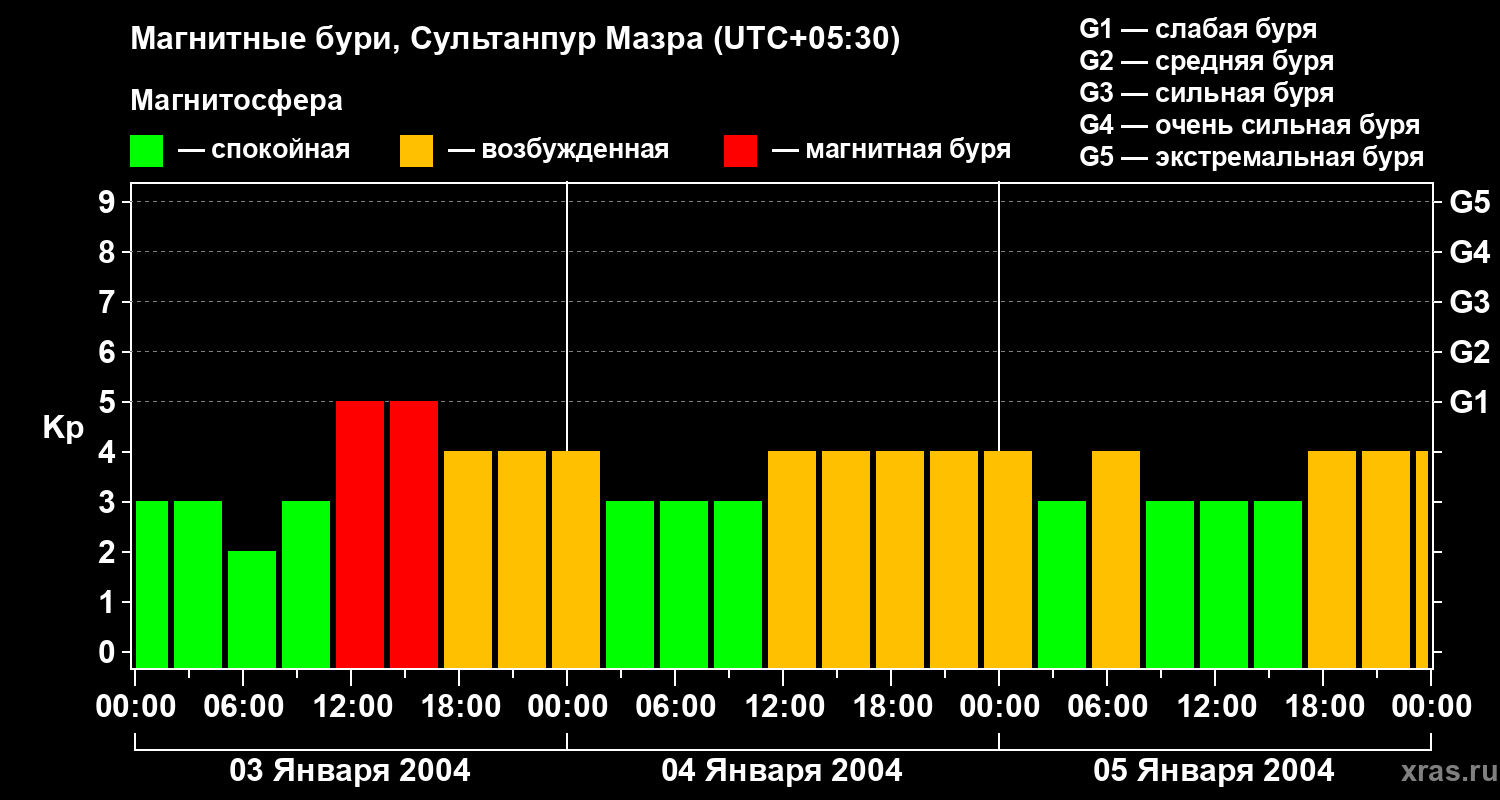
Task: Click the Kp axis value 7
Action: 109,302
